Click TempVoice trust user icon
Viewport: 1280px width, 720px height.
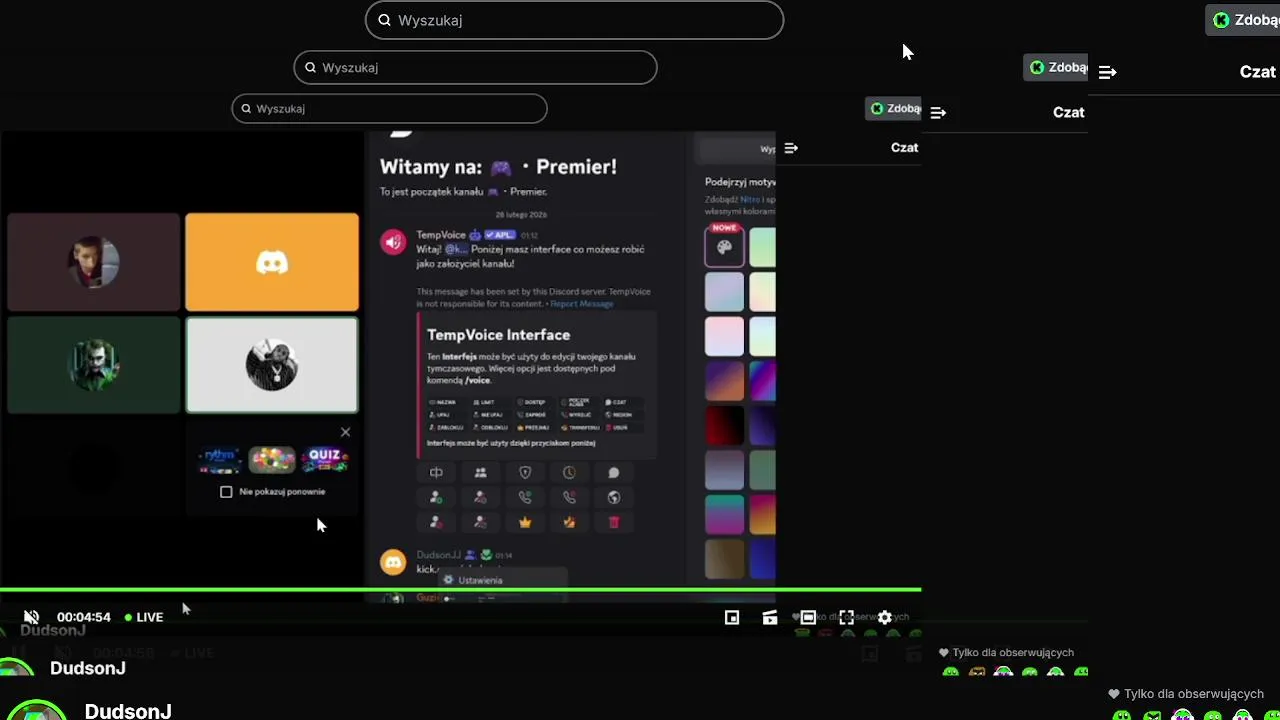click(x=436, y=497)
